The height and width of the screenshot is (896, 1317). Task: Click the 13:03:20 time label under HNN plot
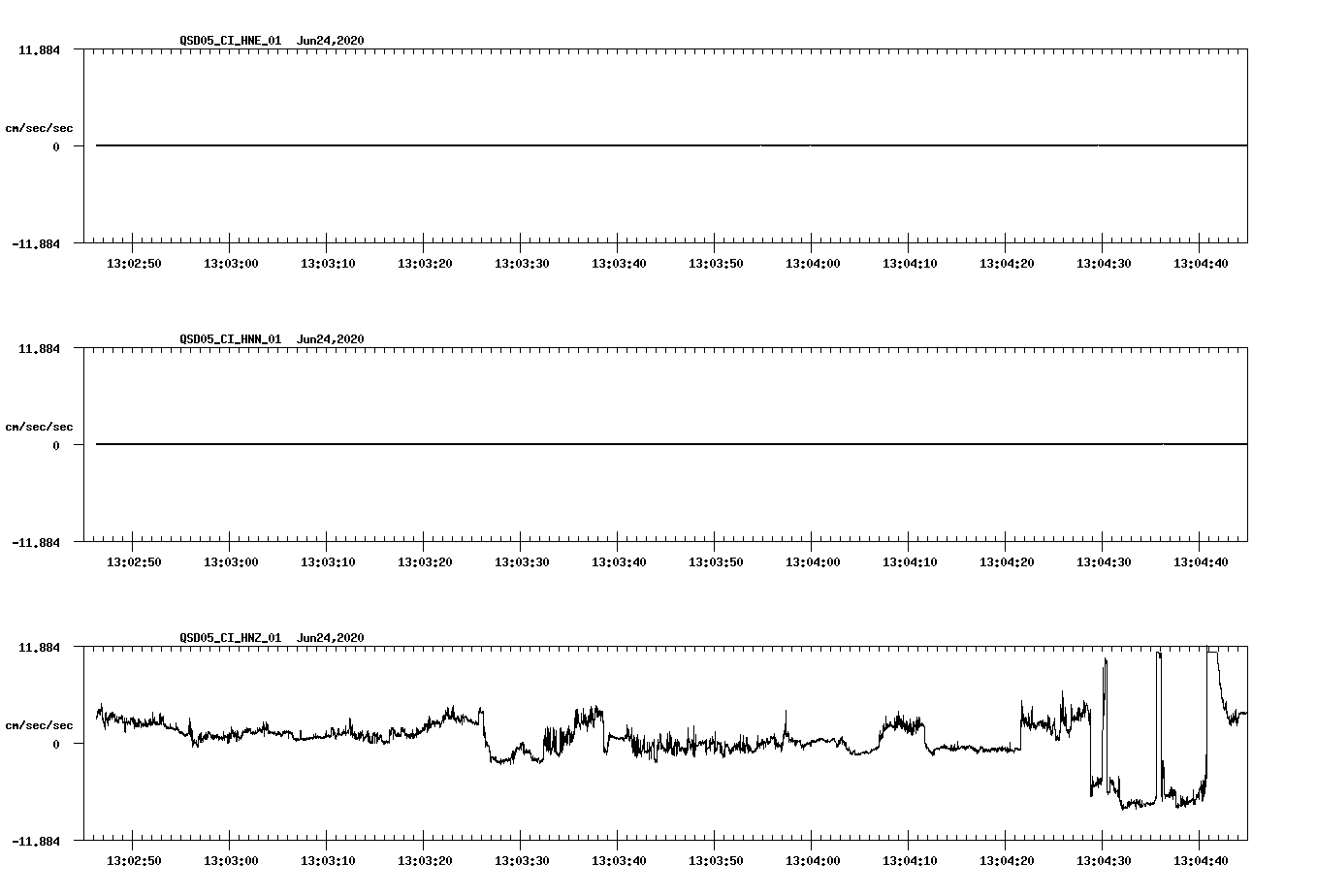click(x=425, y=562)
